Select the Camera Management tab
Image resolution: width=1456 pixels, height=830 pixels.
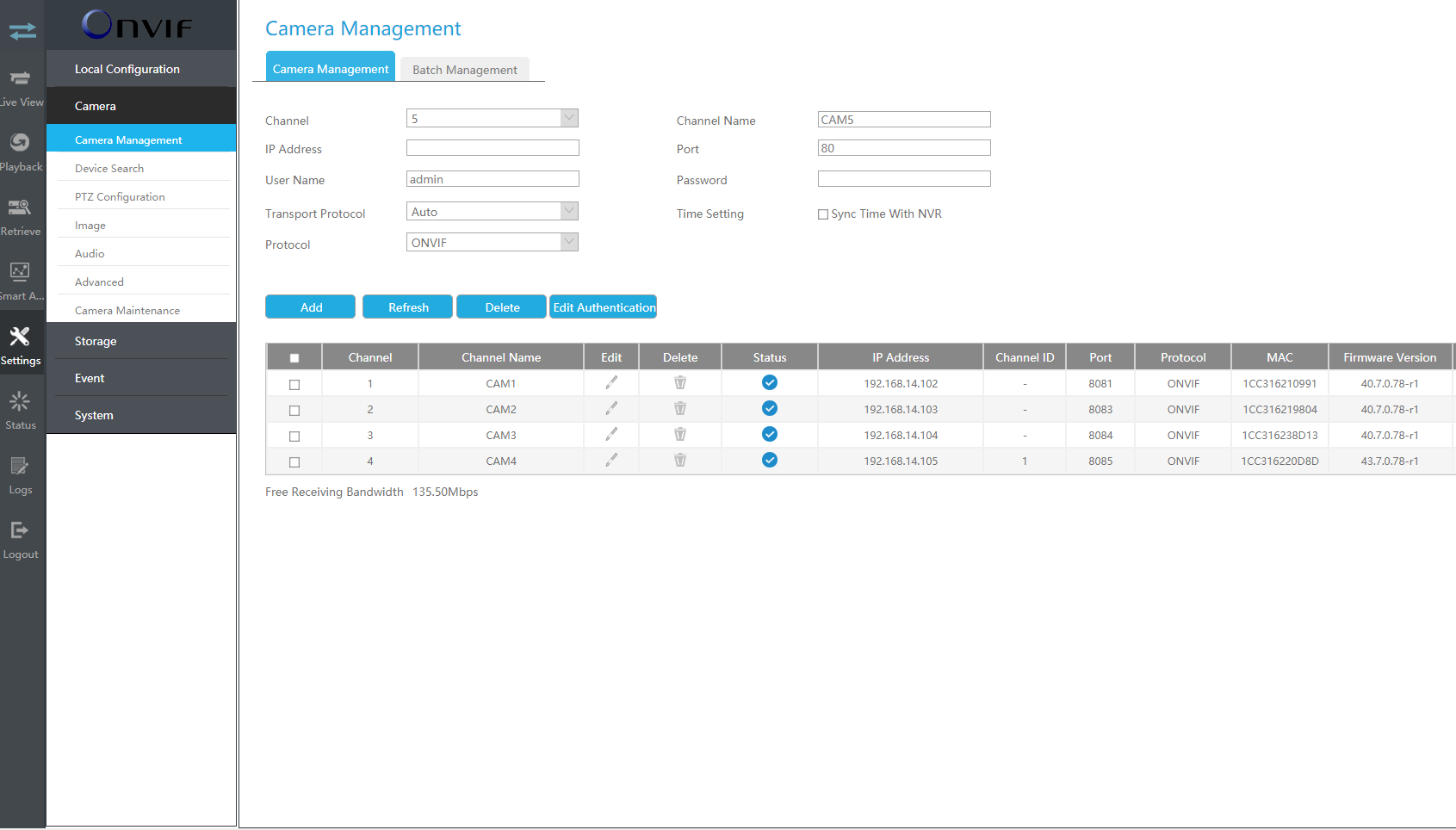(x=331, y=68)
